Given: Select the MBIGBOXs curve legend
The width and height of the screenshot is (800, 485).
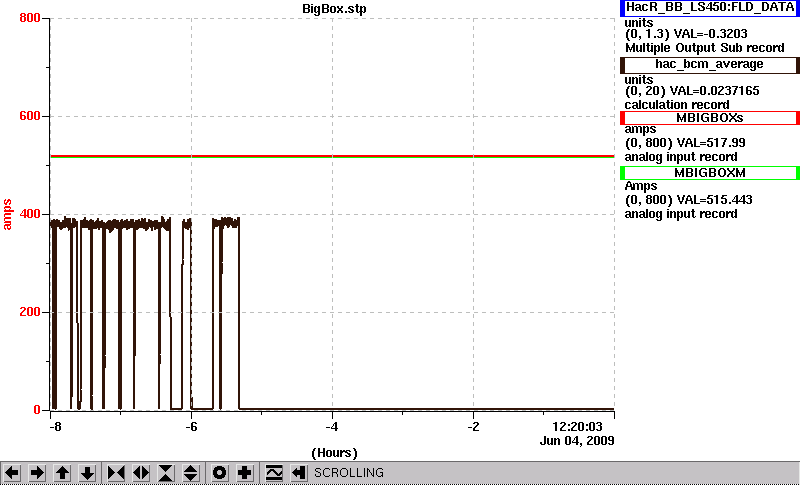Looking at the screenshot, I should (x=710, y=118).
